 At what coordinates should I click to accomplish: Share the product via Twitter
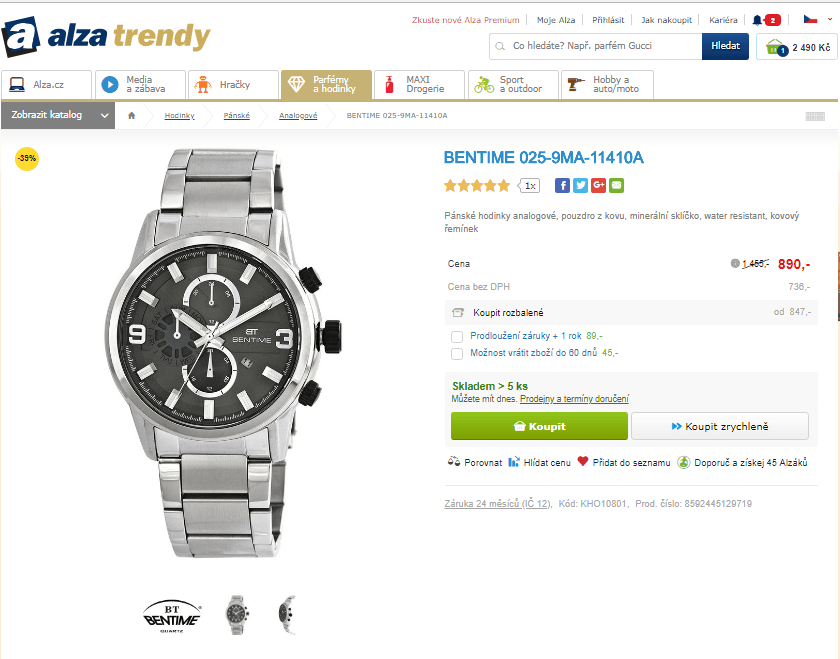pos(580,185)
